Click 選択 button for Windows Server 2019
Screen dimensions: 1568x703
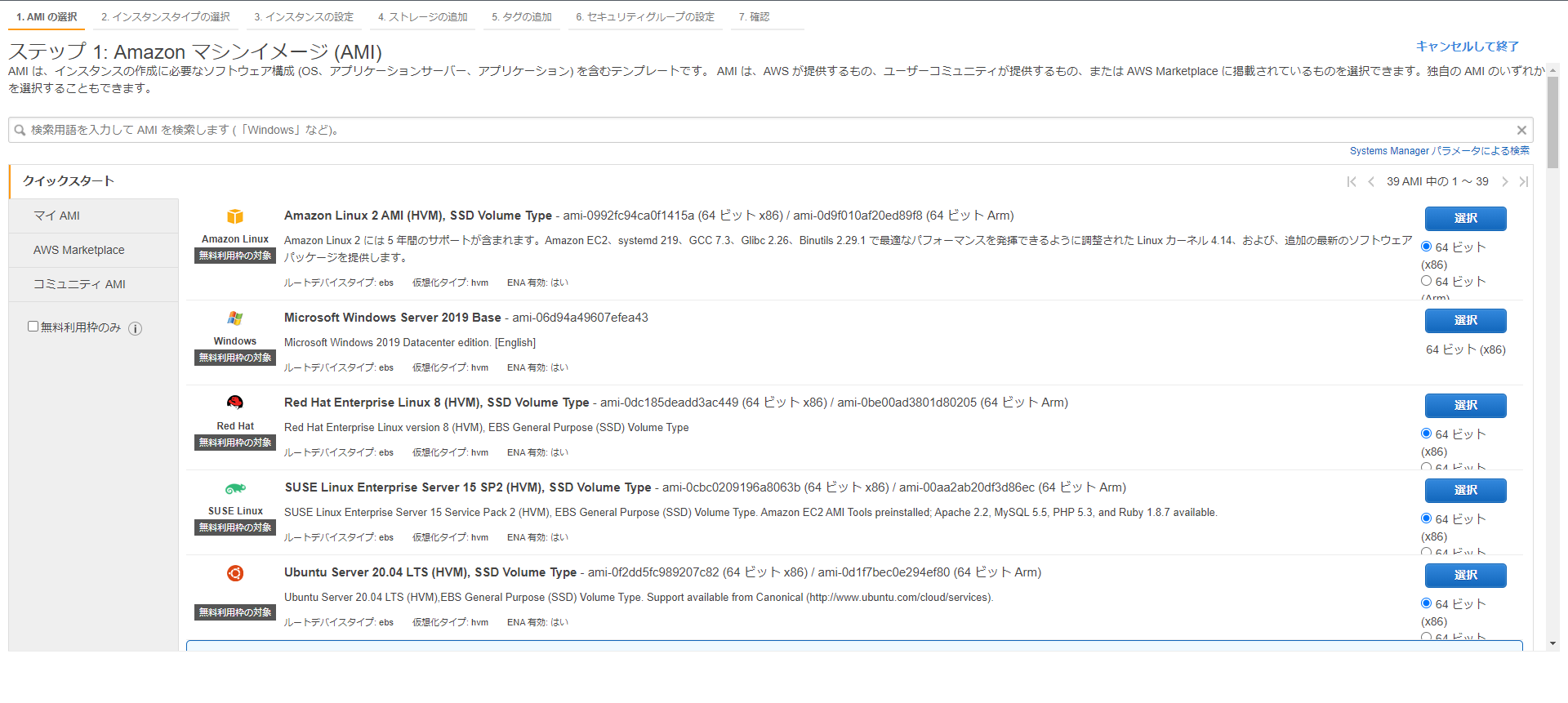click(x=1466, y=320)
